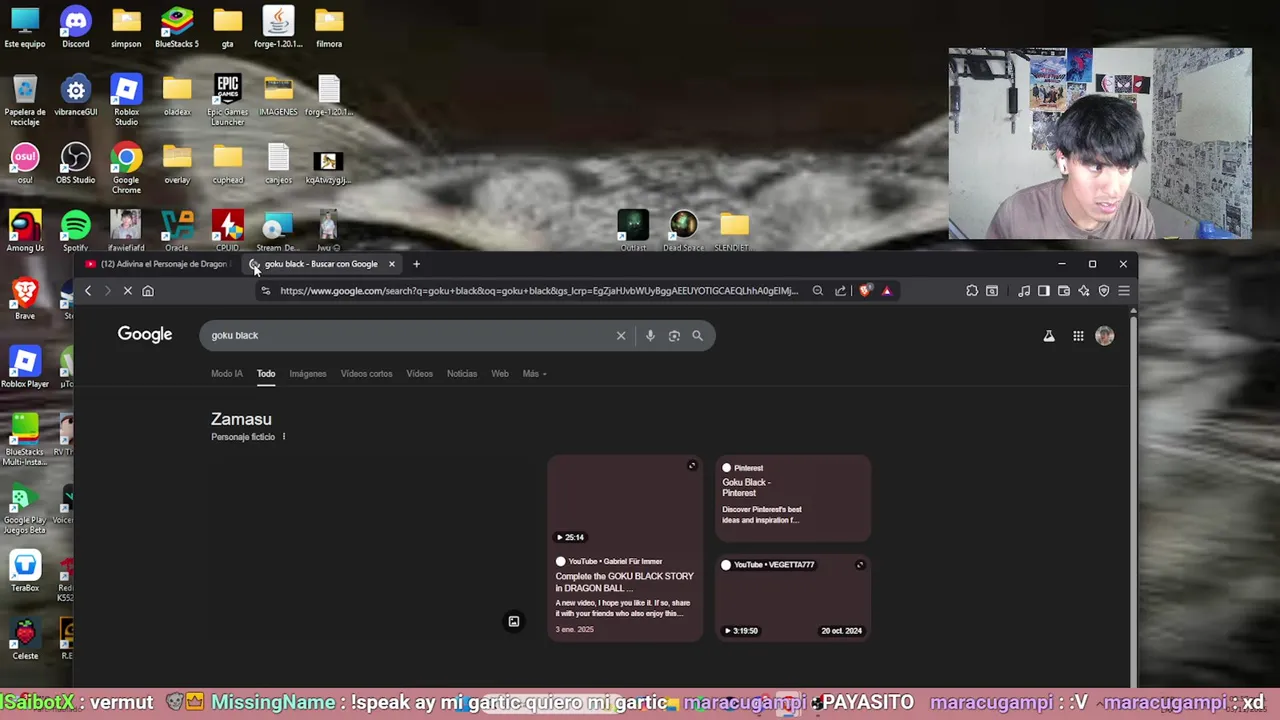Open the Goku Black Pinterest result card
The height and width of the screenshot is (720, 1280).
coord(793,498)
